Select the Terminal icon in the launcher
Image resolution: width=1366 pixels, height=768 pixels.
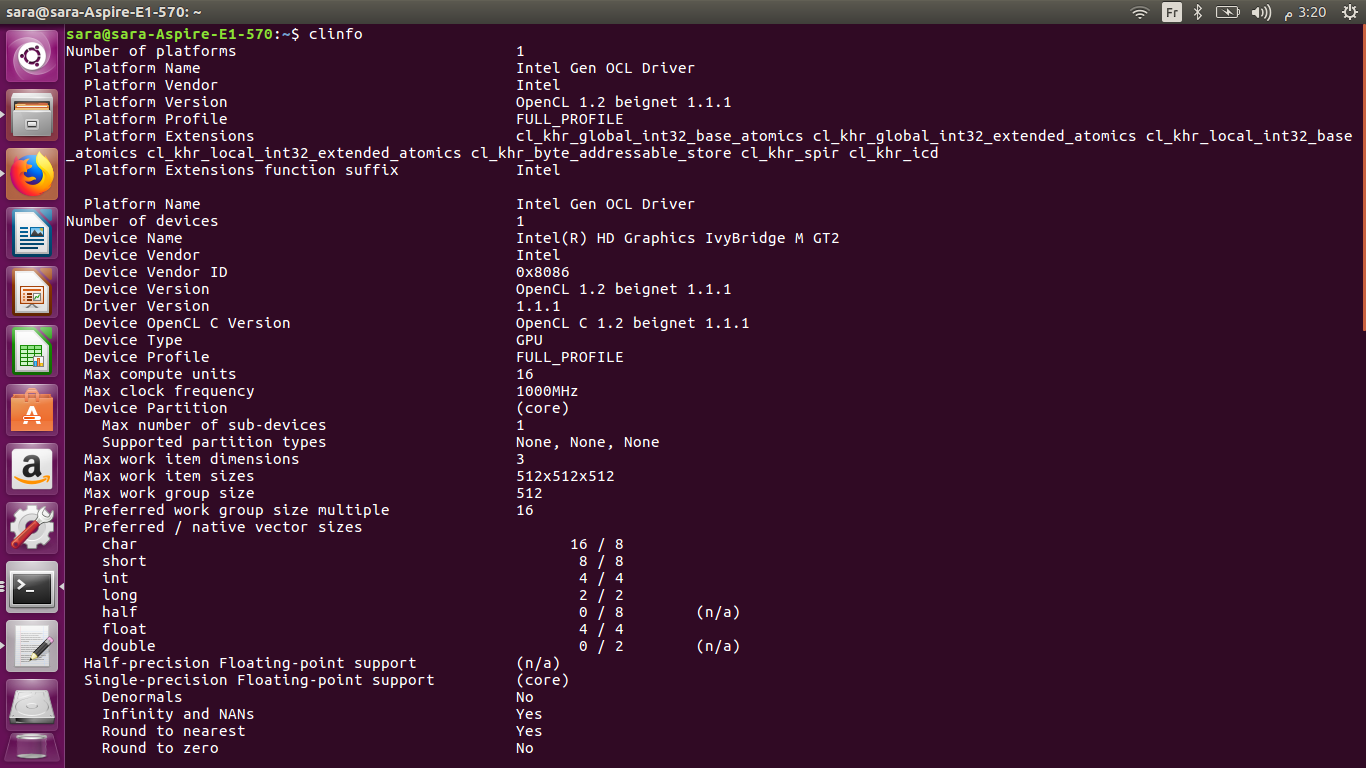pyautogui.click(x=32, y=588)
